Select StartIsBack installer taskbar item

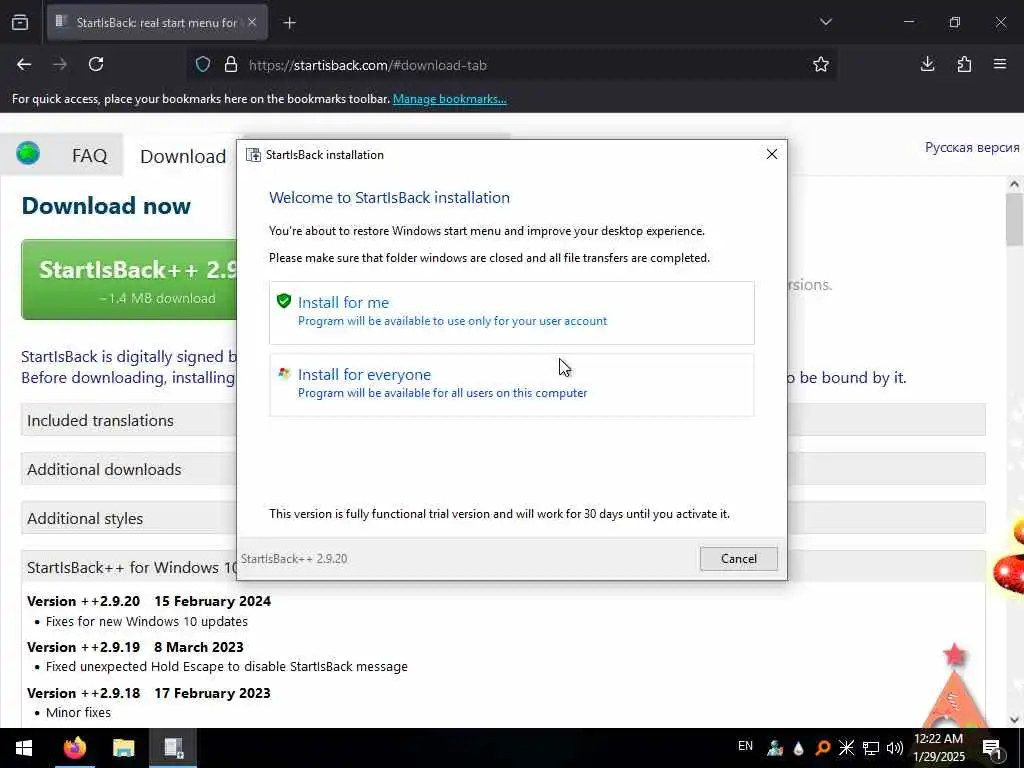click(174, 748)
